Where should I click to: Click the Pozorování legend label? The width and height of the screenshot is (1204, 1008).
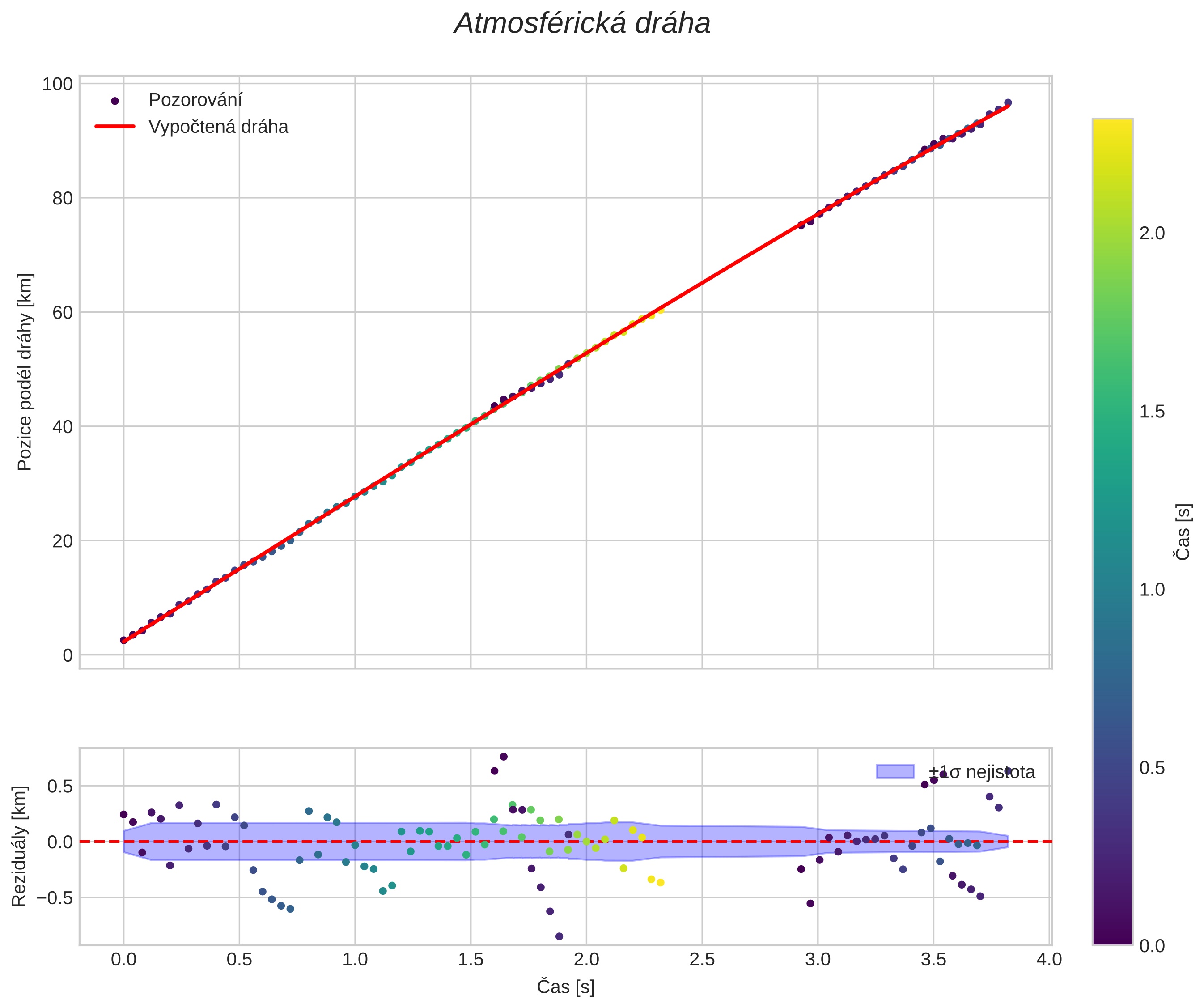point(195,100)
